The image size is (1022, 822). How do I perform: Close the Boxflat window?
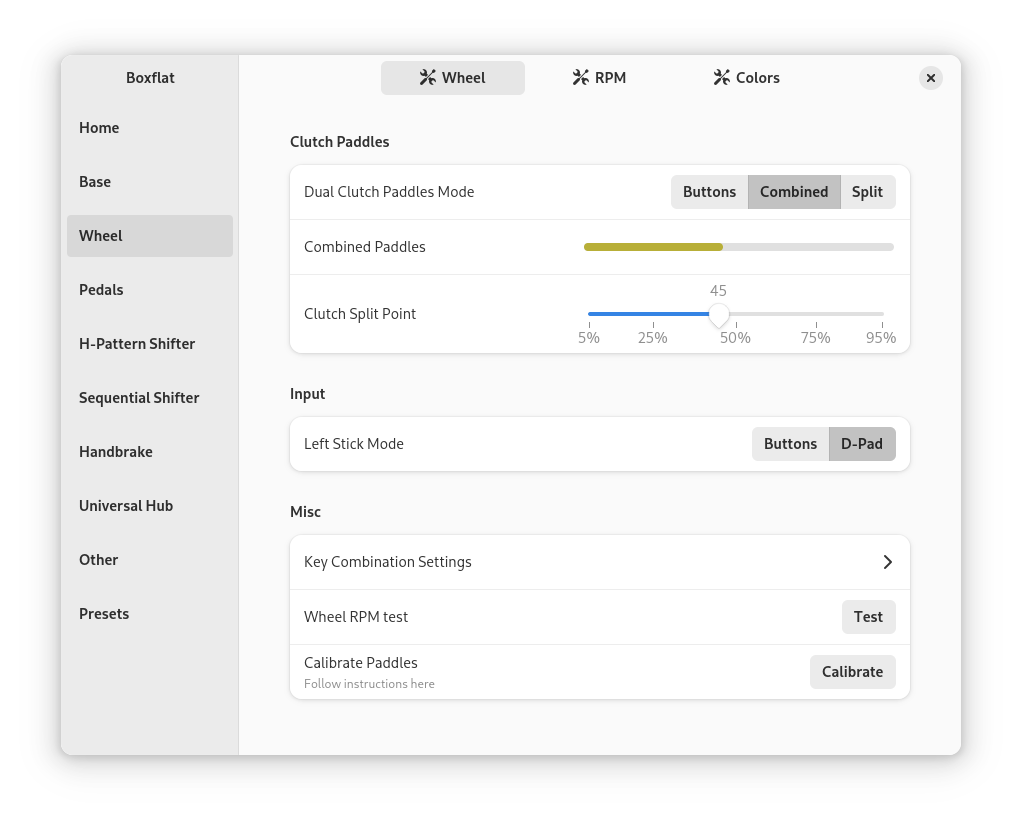click(x=931, y=78)
